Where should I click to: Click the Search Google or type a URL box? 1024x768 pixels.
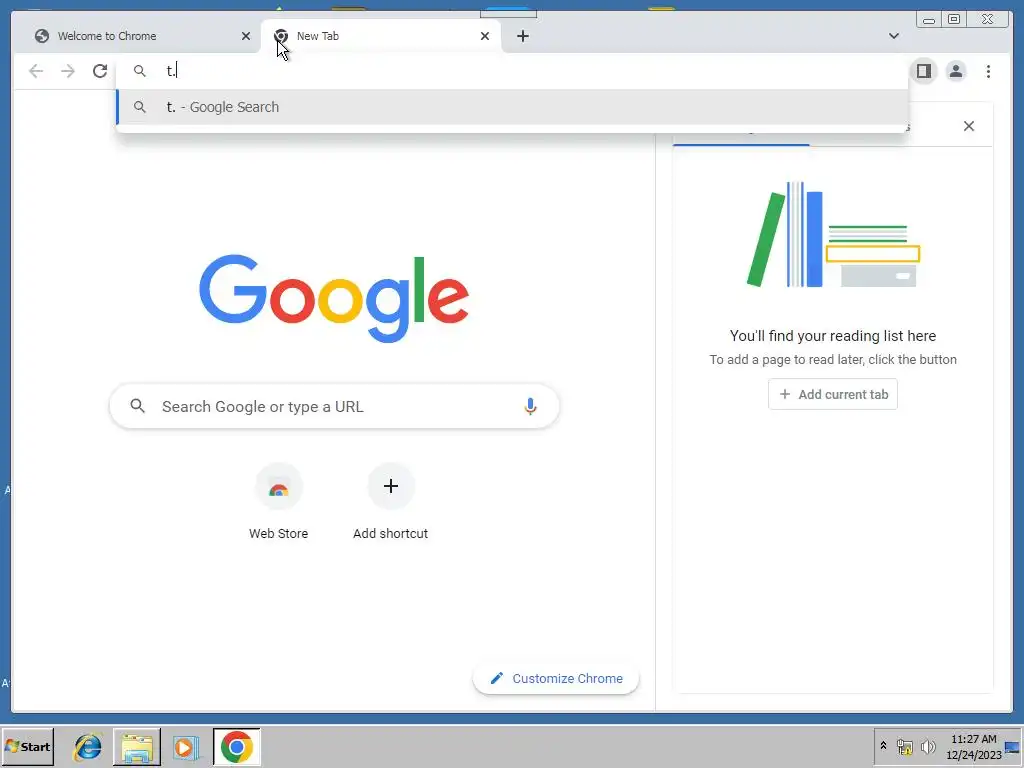coord(334,406)
